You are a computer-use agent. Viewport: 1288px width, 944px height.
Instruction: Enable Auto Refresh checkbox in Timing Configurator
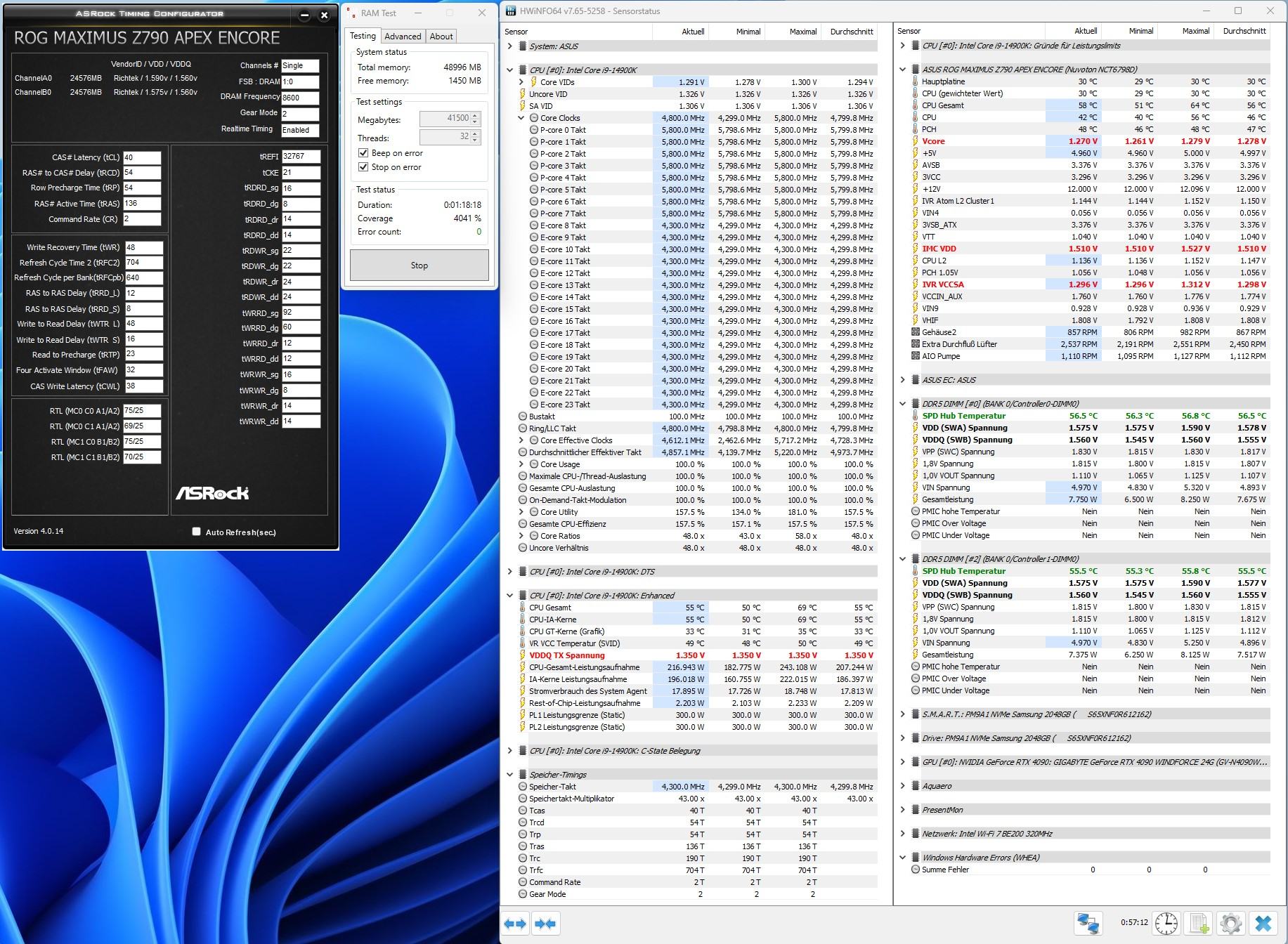coord(197,532)
